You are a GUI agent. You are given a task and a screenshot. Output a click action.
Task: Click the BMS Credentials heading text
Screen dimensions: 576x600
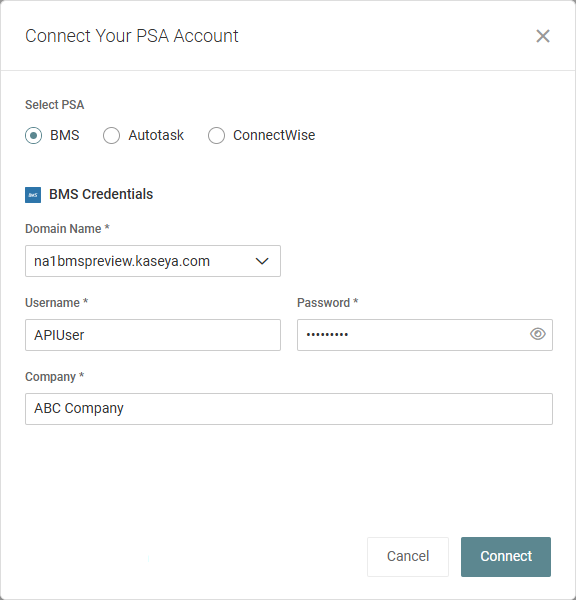(x=101, y=194)
